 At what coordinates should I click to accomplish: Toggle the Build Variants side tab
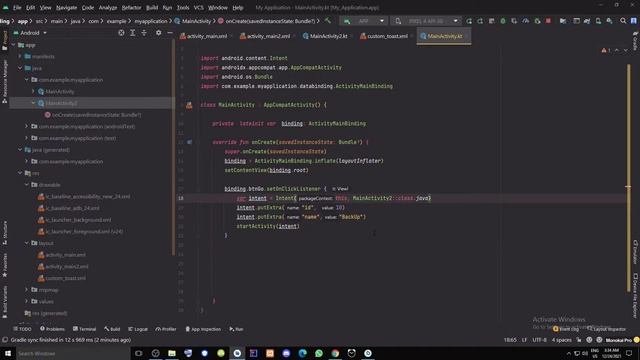tap(5, 302)
